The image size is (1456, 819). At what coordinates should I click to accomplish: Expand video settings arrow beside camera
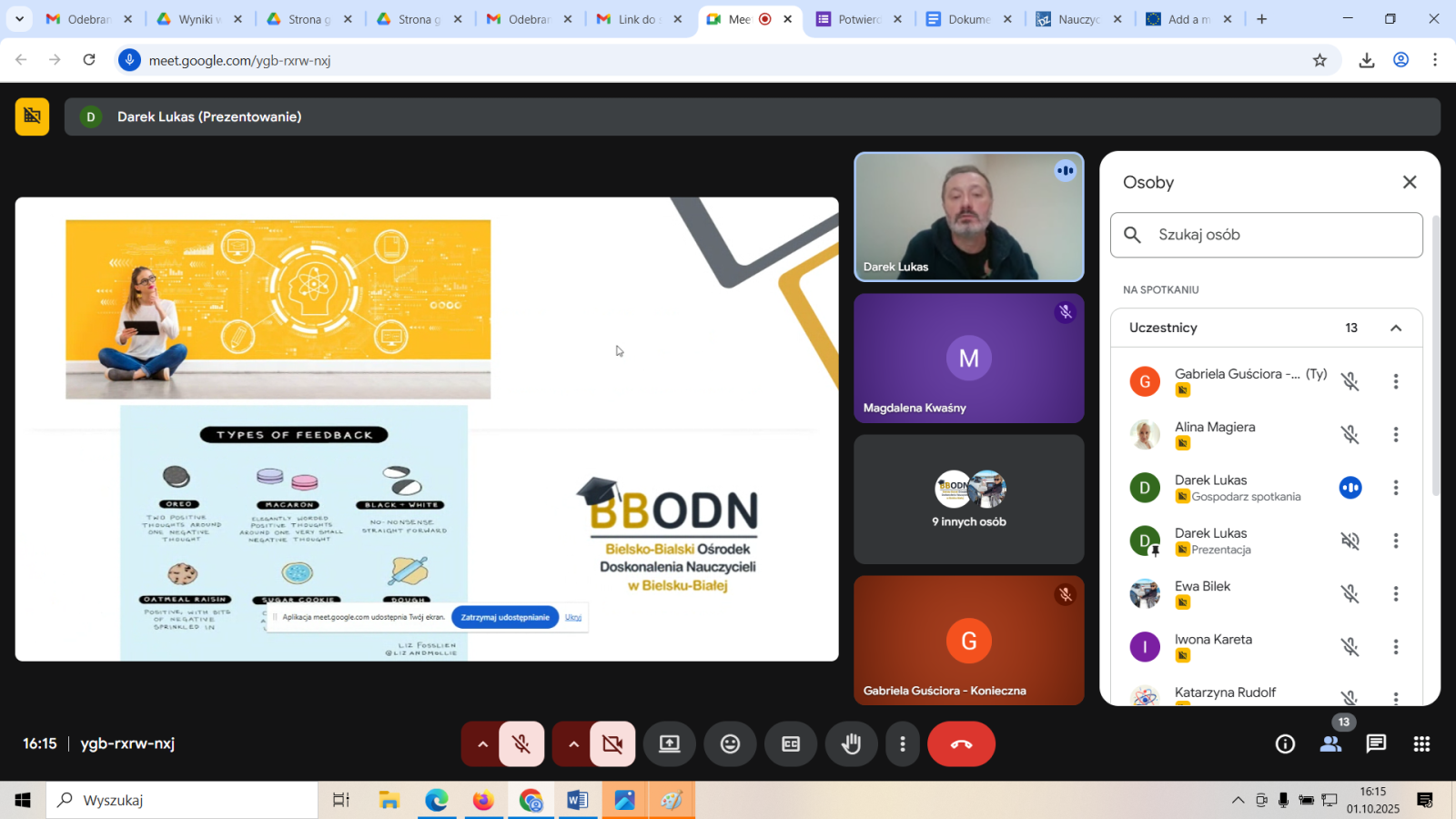click(573, 744)
